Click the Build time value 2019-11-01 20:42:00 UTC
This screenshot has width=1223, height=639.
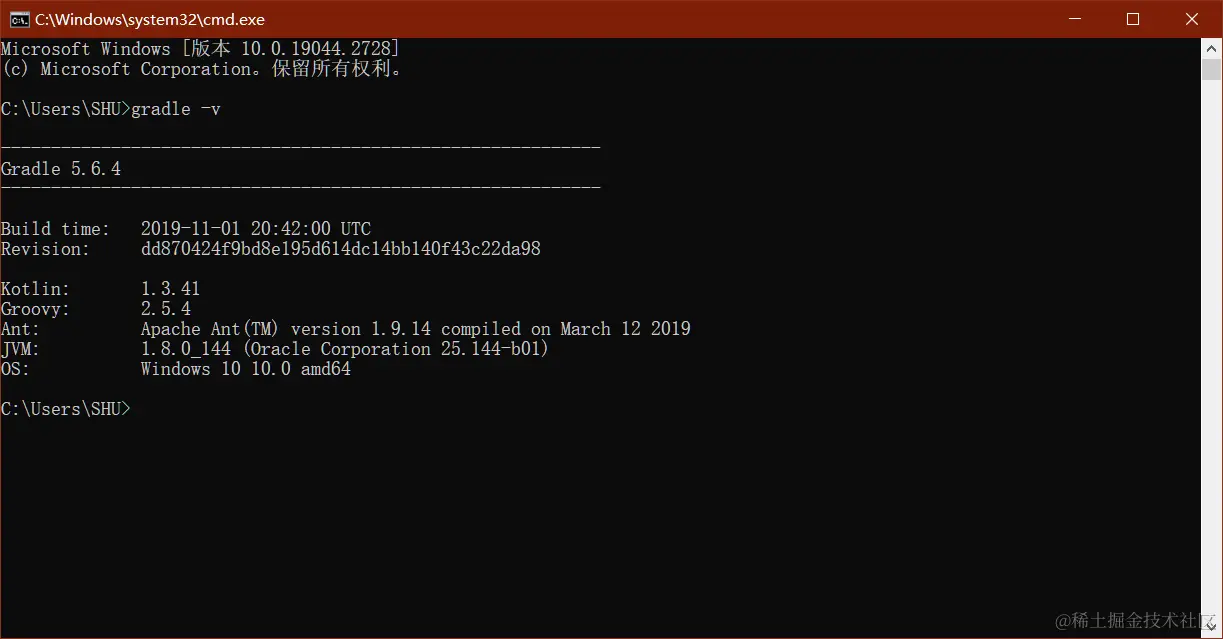pos(256,229)
